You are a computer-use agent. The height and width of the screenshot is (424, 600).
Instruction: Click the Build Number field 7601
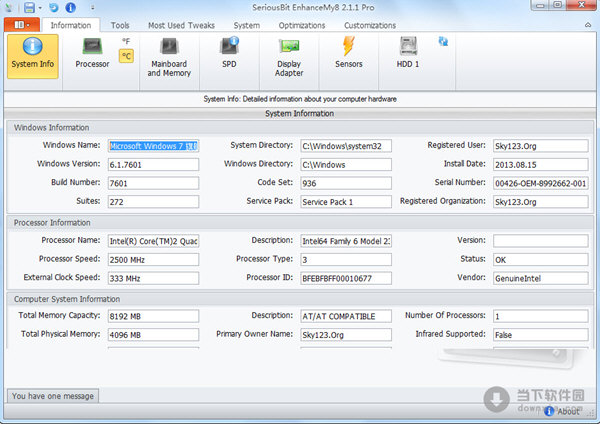(x=153, y=183)
